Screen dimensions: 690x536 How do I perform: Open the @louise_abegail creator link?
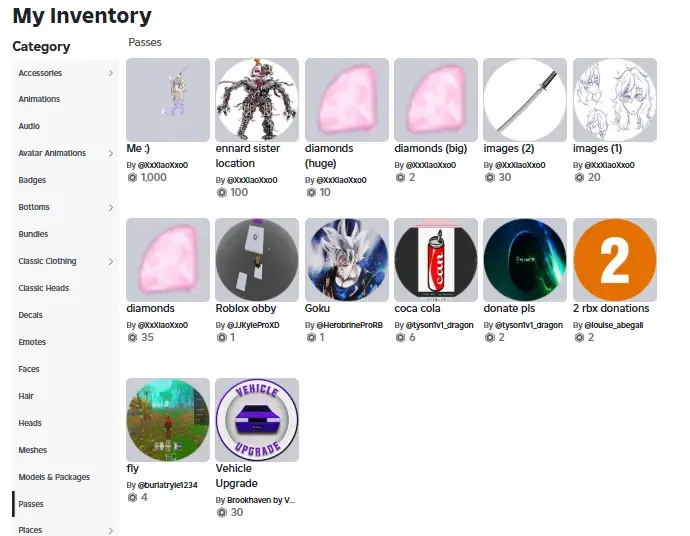click(x=613, y=325)
